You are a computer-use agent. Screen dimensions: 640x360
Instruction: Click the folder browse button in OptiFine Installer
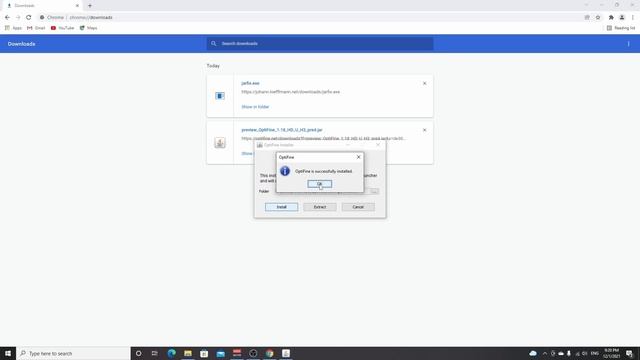[374, 191]
